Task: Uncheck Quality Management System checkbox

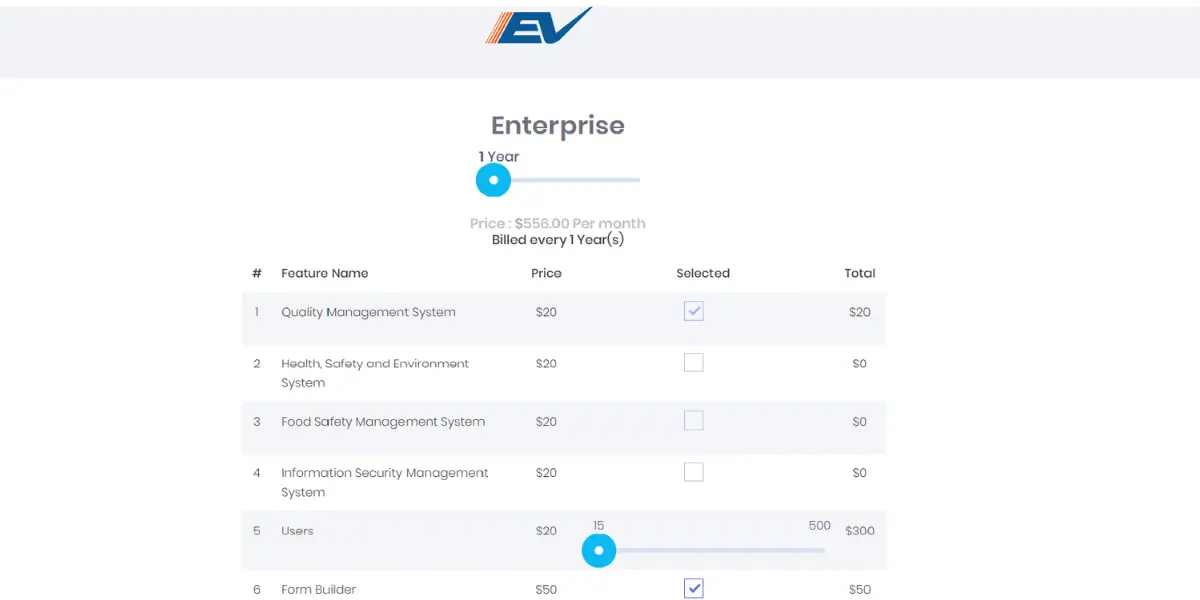Action: pyautogui.click(x=694, y=311)
